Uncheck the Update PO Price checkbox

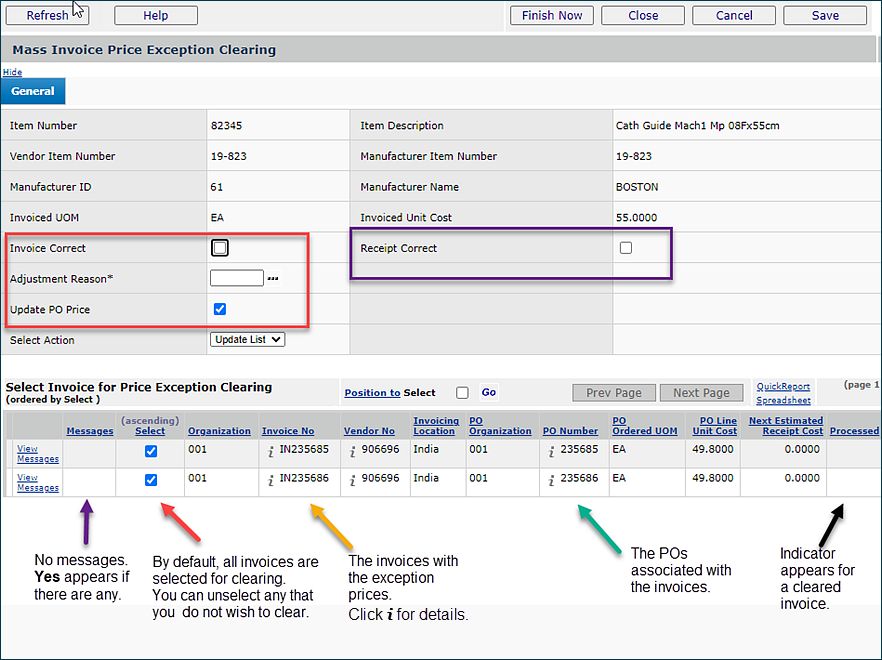point(220,309)
